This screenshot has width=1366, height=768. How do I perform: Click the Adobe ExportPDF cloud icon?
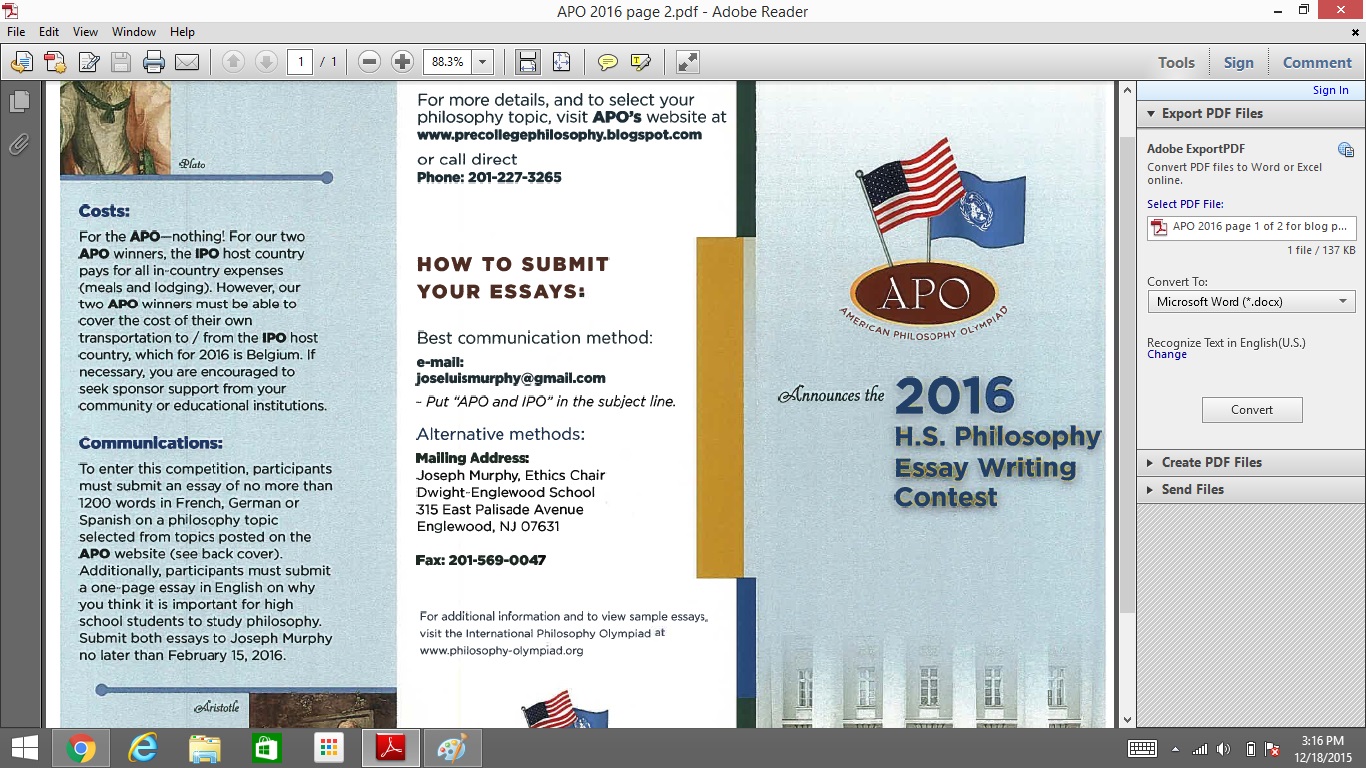pyautogui.click(x=1345, y=150)
